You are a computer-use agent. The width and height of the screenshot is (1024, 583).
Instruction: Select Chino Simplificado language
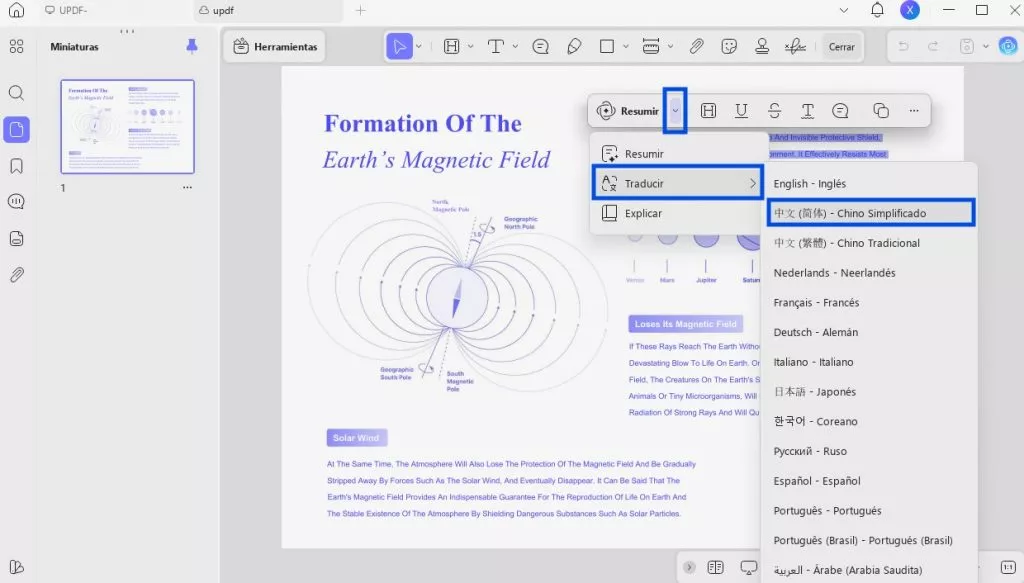[x=871, y=213]
